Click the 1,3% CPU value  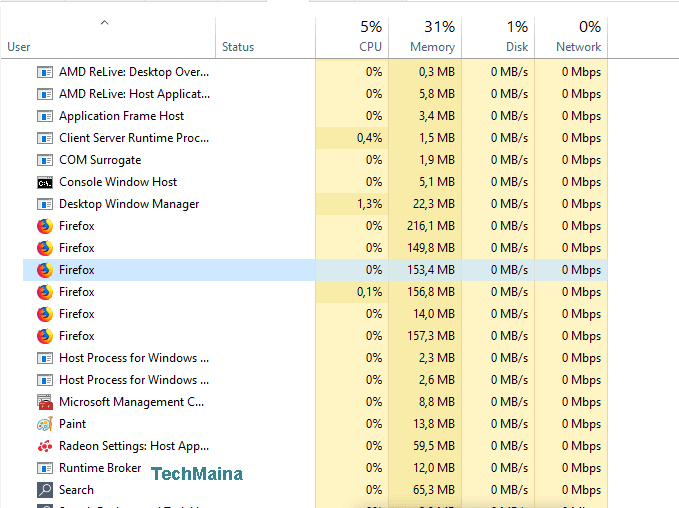coord(369,204)
